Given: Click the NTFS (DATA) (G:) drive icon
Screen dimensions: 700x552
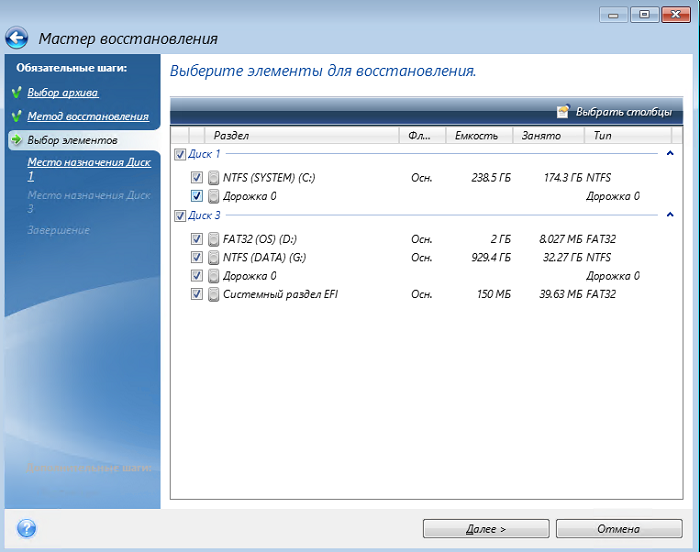Looking at the screenshot, I should [x=213, y=257].
